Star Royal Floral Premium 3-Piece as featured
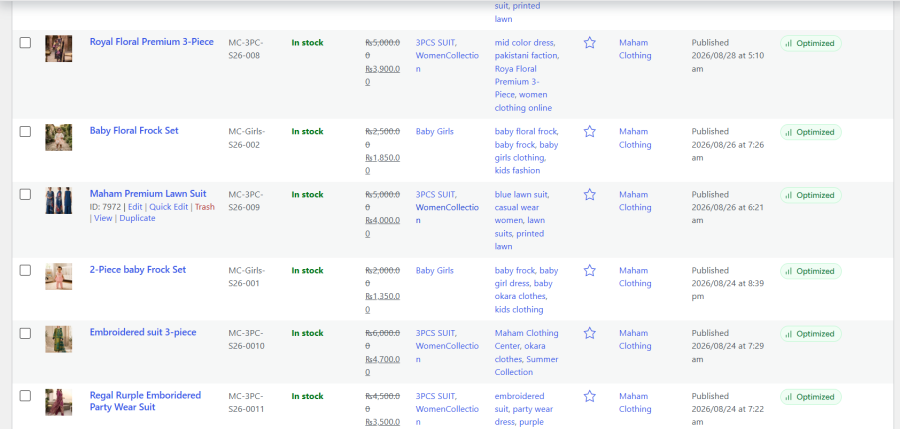This screenshot has width=900, height=429. 589,42
